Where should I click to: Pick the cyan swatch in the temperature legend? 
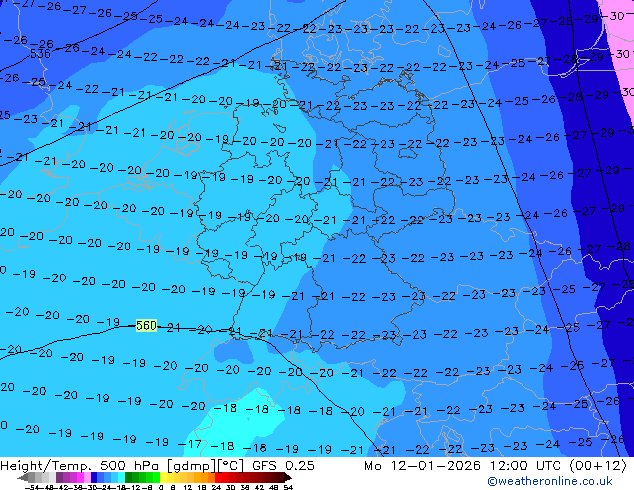coord(121,478)
